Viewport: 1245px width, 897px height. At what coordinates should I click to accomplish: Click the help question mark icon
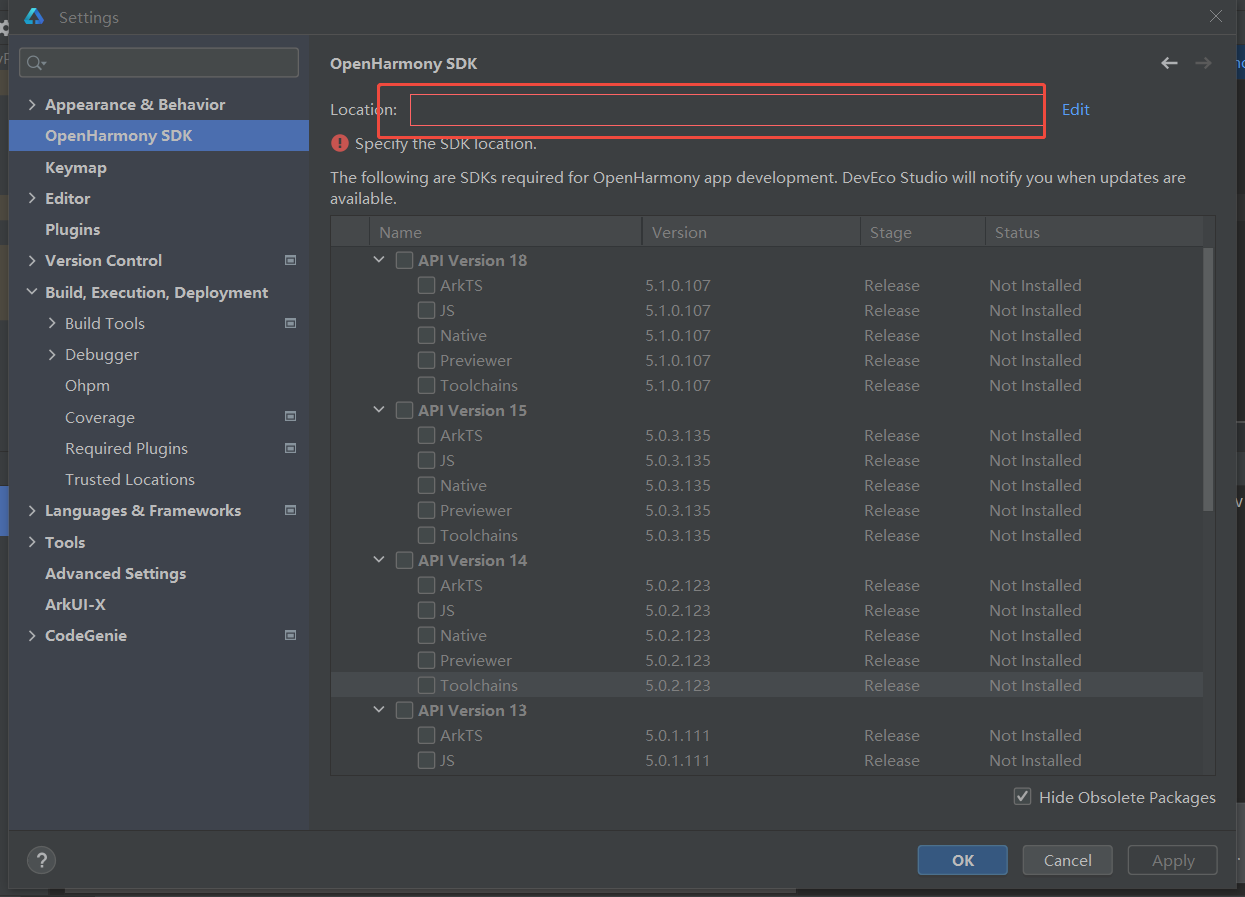[x=41, y=860]
